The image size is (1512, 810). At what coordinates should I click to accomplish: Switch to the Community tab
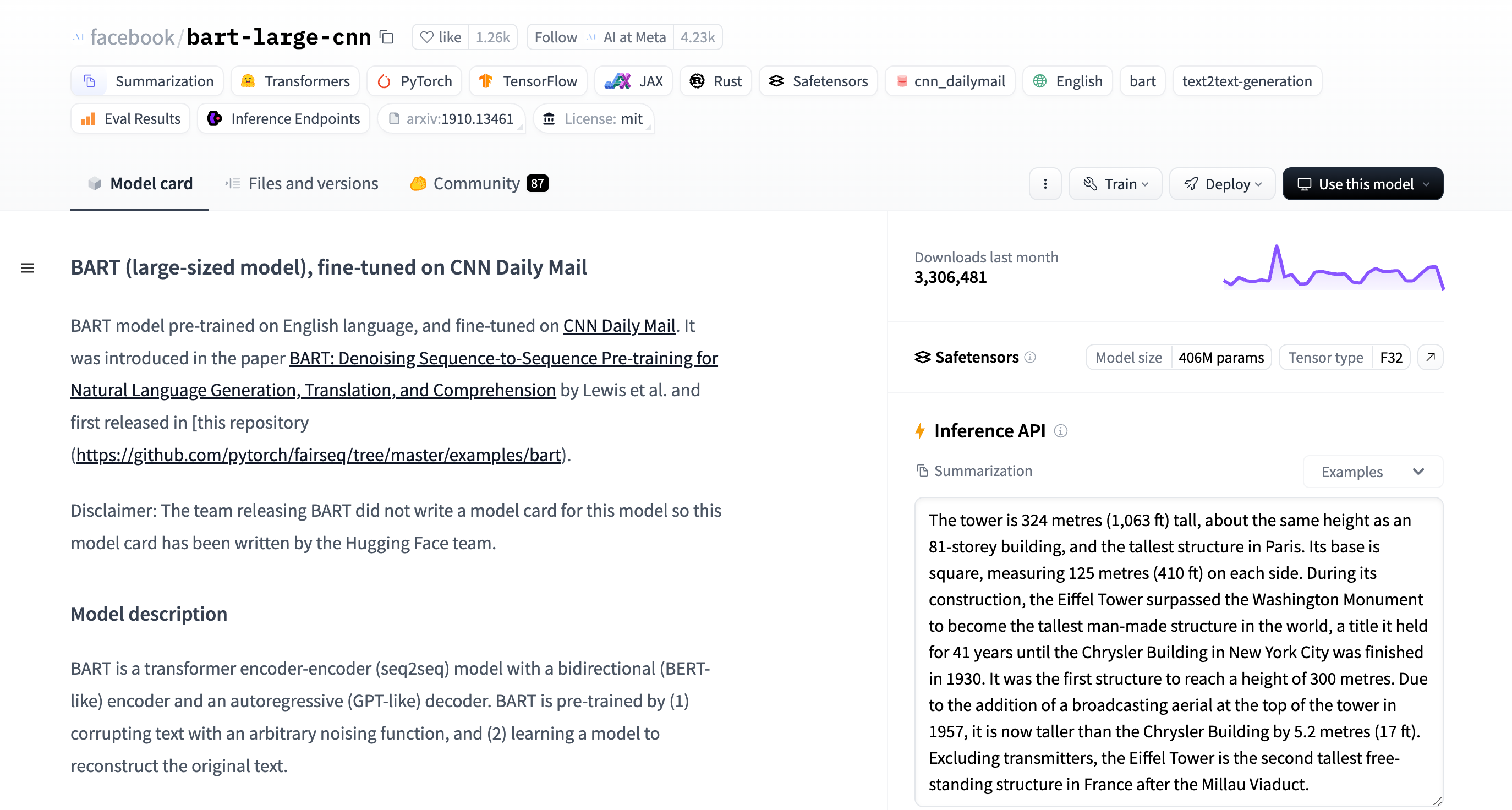[x=477, y=183]
